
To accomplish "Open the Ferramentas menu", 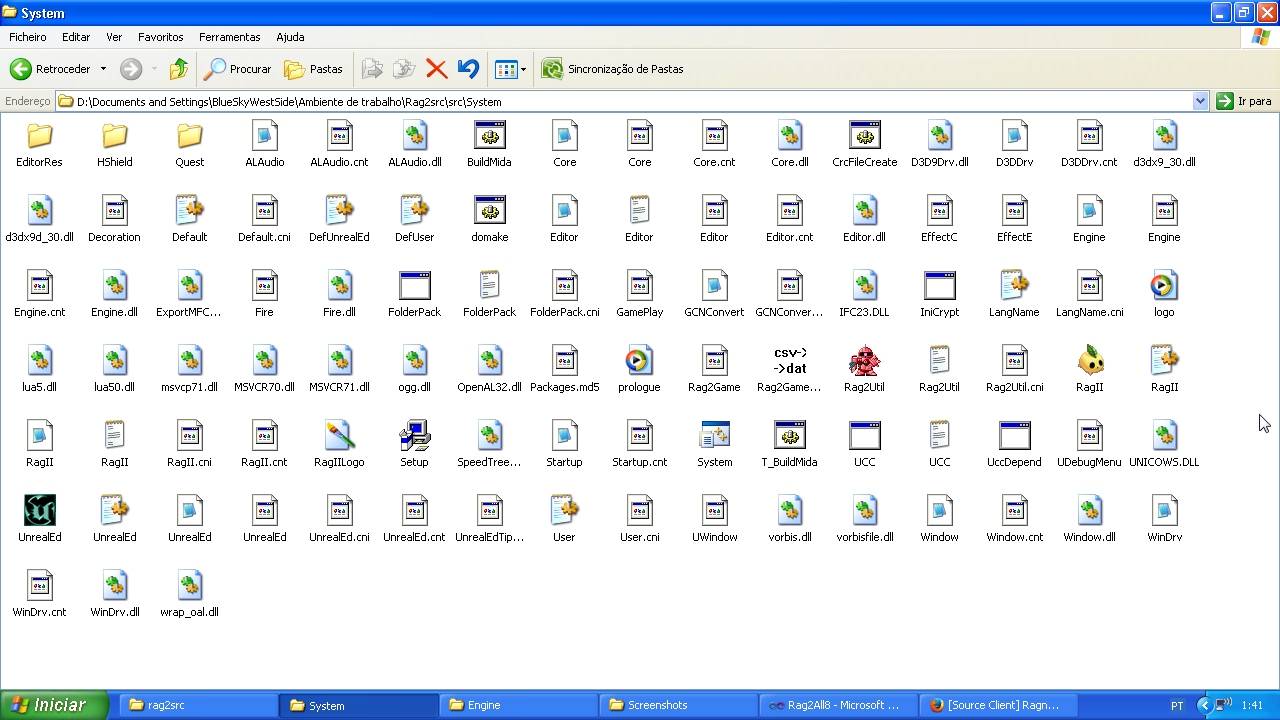I will pos(230,37).
